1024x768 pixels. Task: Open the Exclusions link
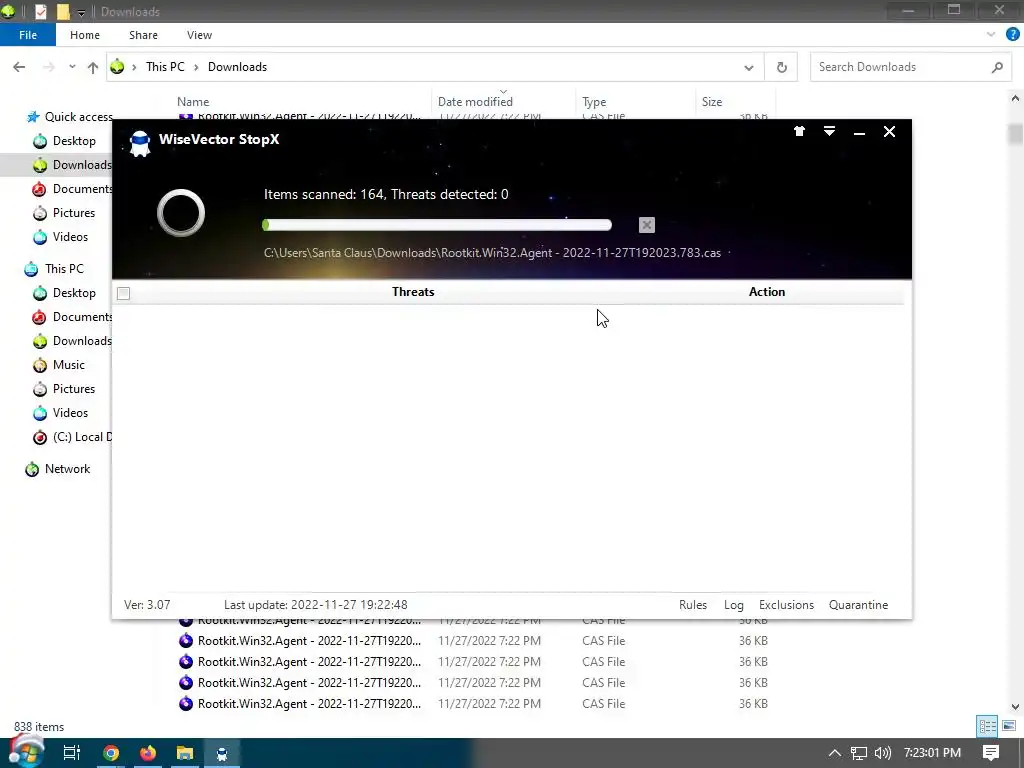[786, 605]
